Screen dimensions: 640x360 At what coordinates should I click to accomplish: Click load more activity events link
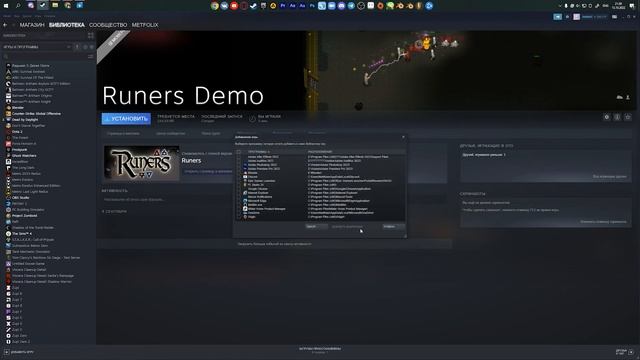pyautogui.click(x=274, y=244)
